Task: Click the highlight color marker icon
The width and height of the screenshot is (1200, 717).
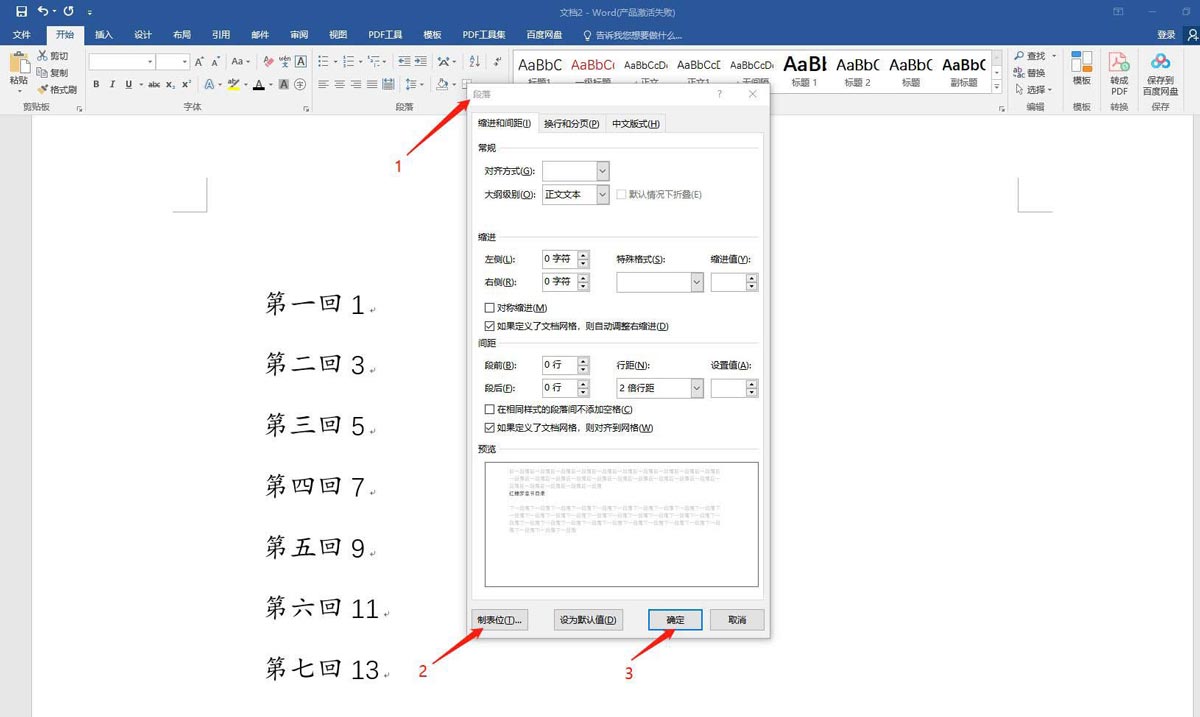Action: [x=233, y=85]
